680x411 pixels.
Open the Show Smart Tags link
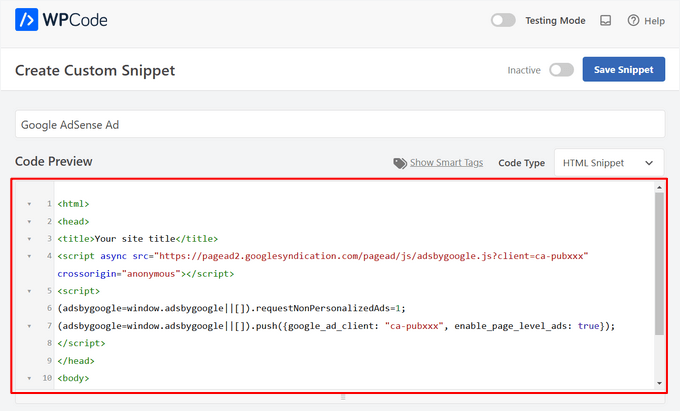[446, 163]
